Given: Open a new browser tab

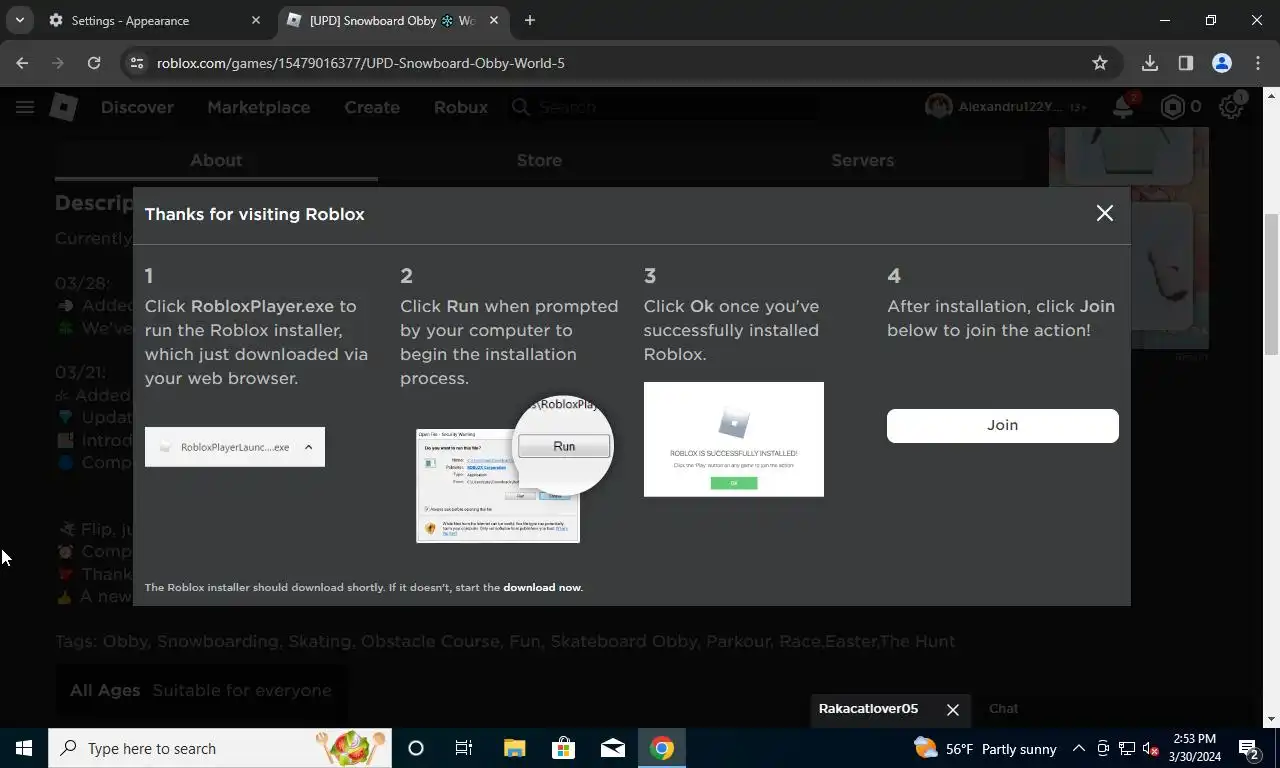Looking at the screenshot, I should (530, 20).
